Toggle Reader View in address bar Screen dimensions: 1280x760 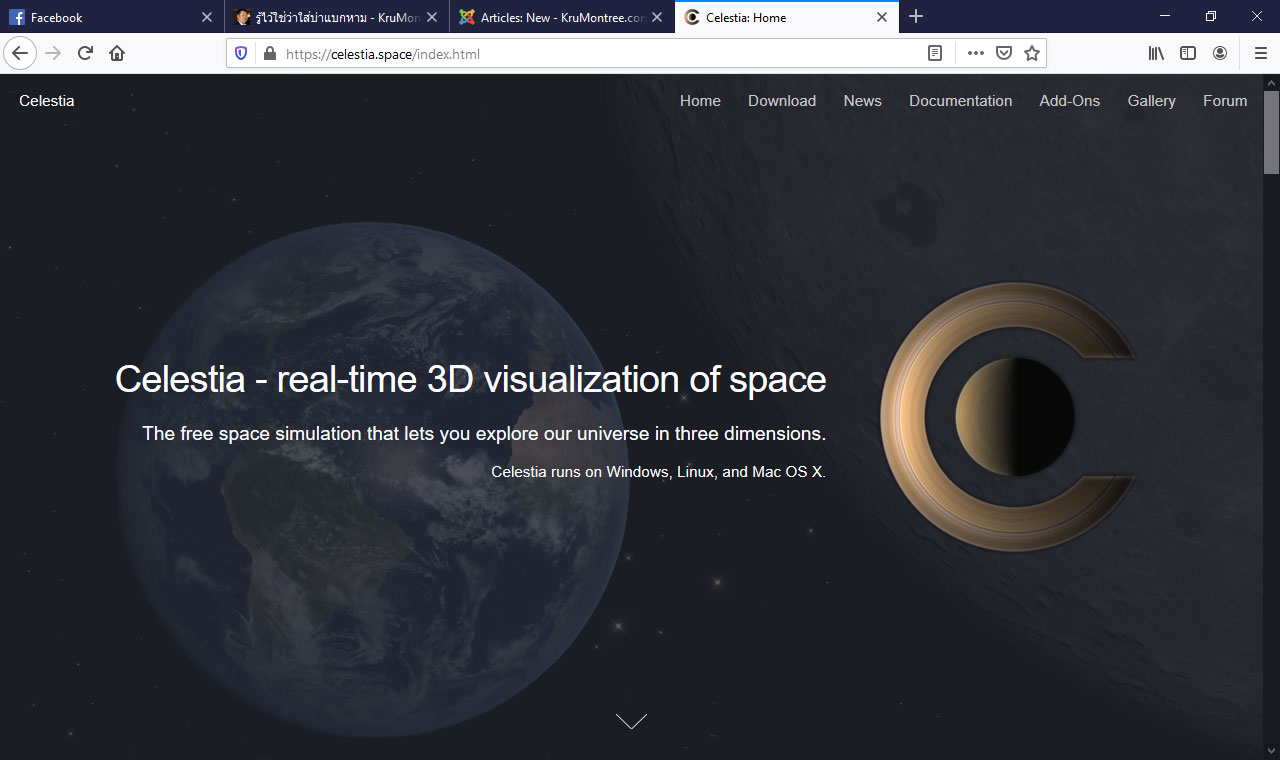935,54
